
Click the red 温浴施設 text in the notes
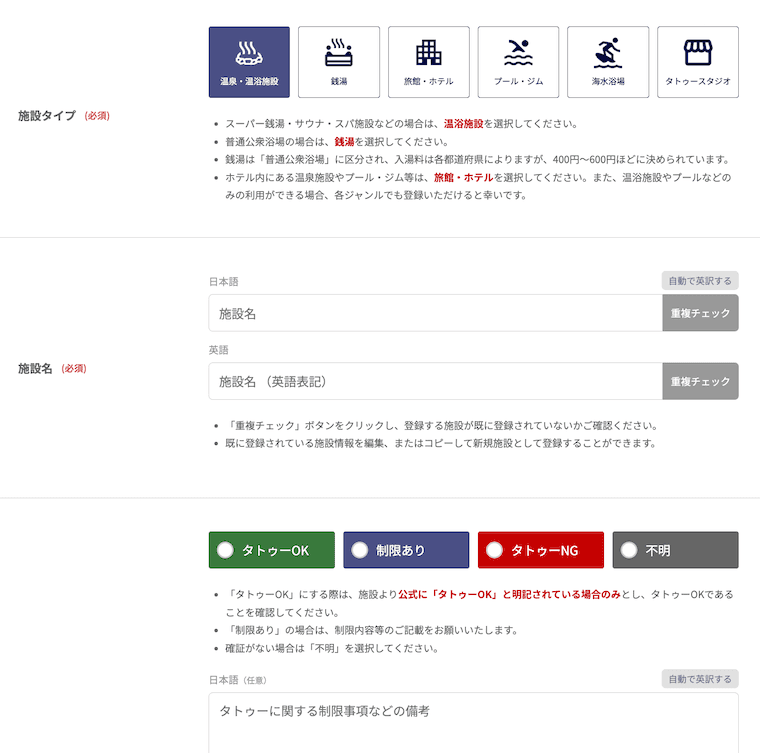coord(463,124)
